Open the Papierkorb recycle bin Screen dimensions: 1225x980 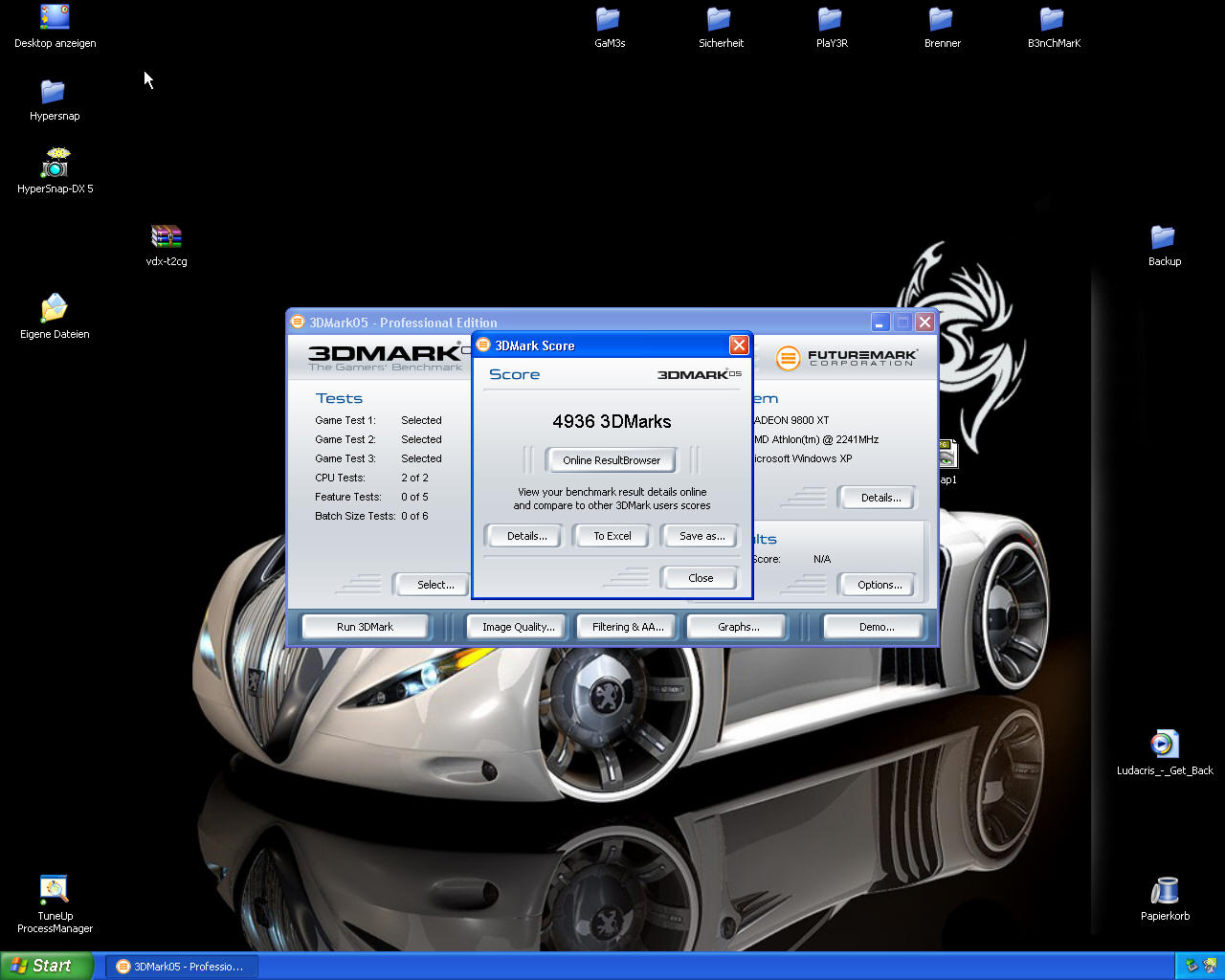pos(1165,890)
